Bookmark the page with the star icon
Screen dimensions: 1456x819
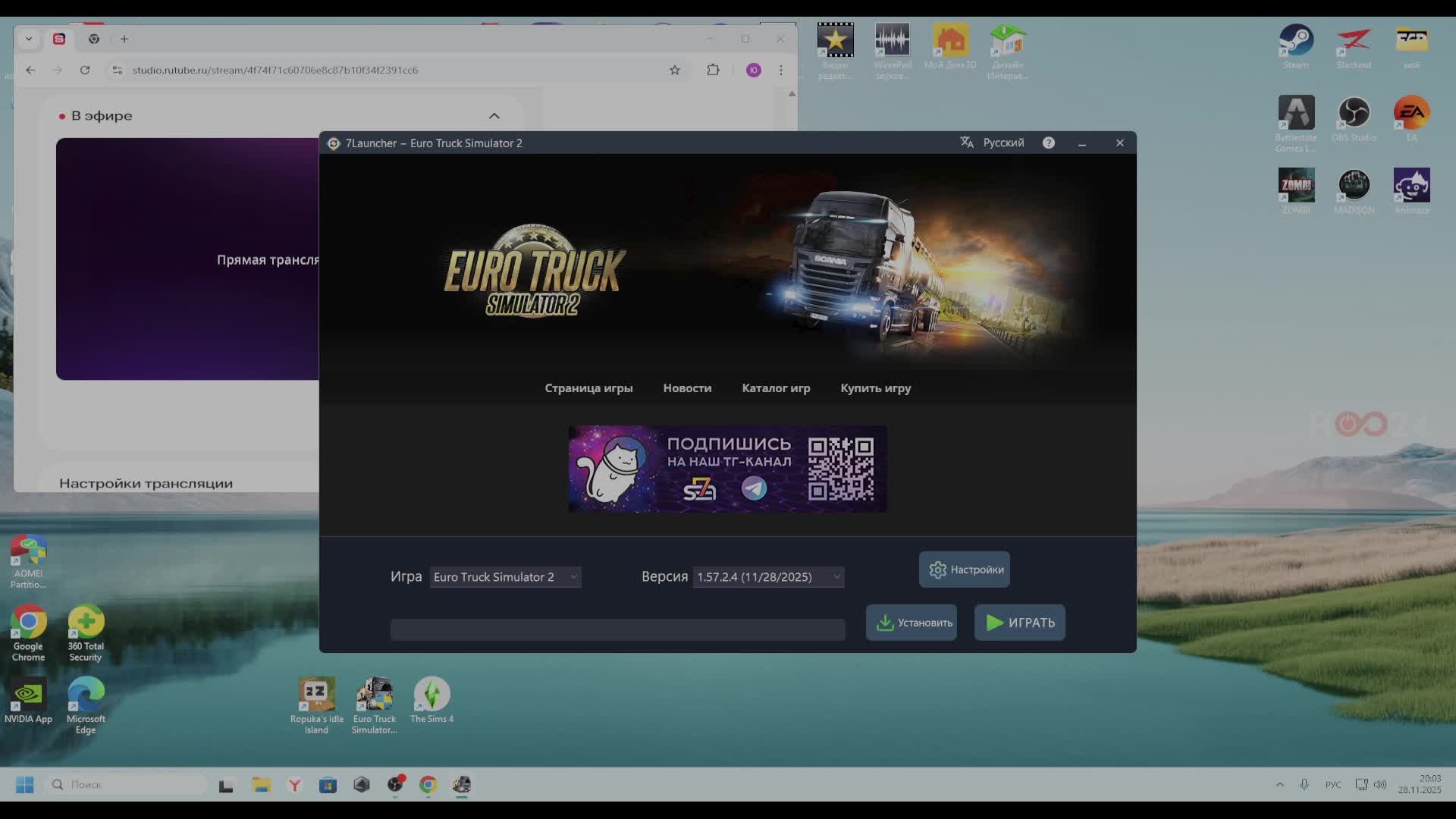click(x=675, y=70)
